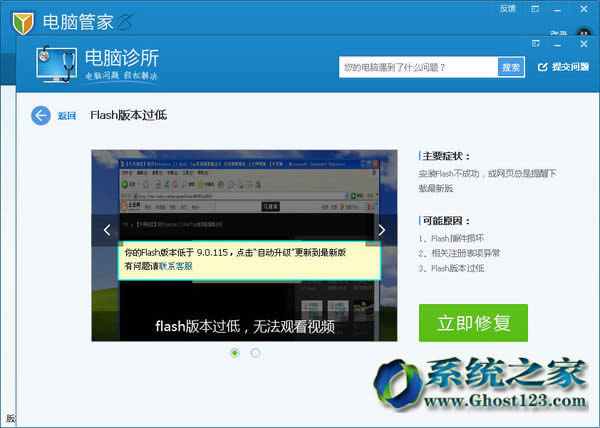This screenshot has width=600, height=428.
Task: Click the 提交问题 edit icon
Action: tap(543, 67)
